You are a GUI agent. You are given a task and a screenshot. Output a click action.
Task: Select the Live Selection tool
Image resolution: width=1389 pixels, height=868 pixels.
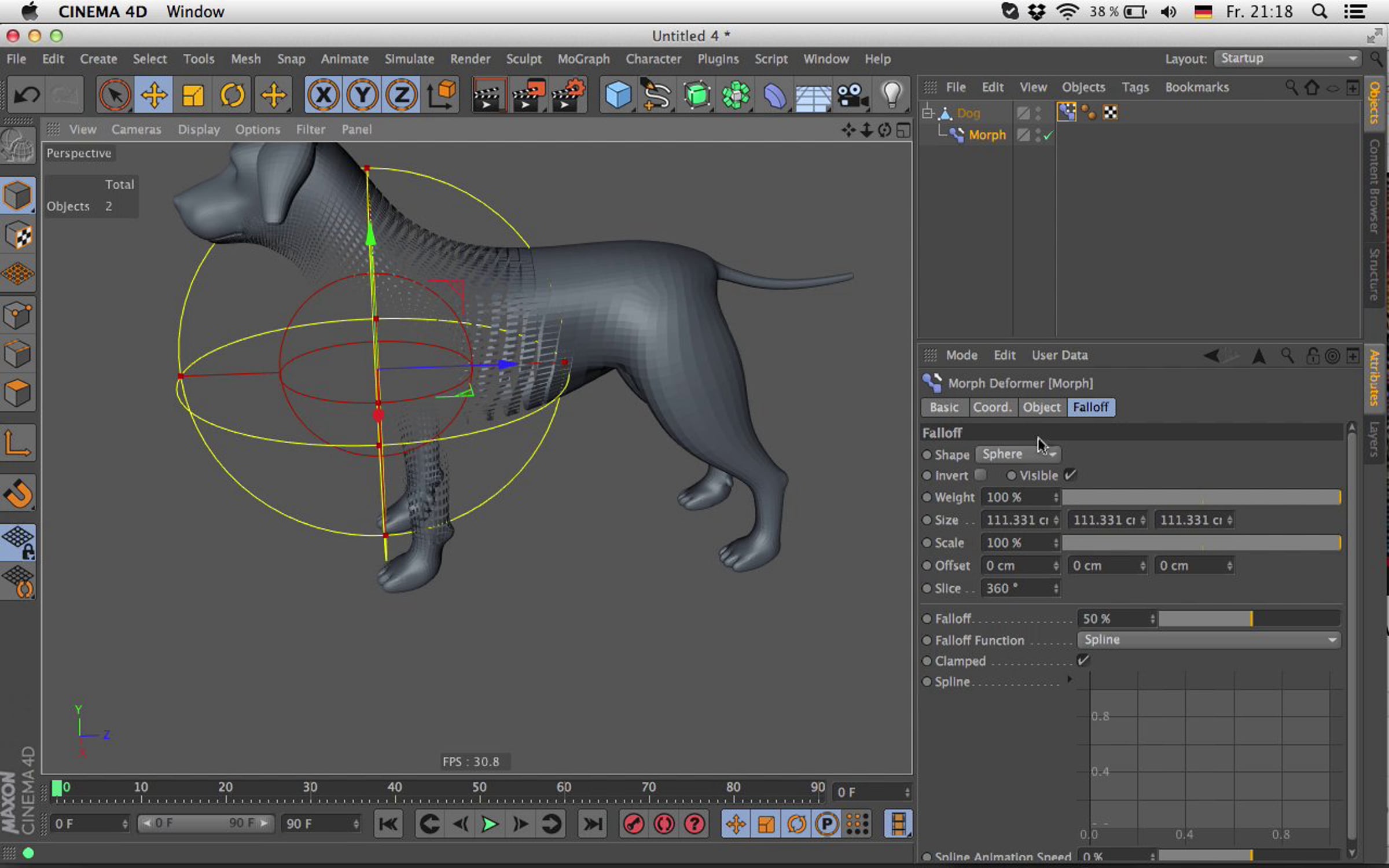pyautogui.click(x=114, y=94)
